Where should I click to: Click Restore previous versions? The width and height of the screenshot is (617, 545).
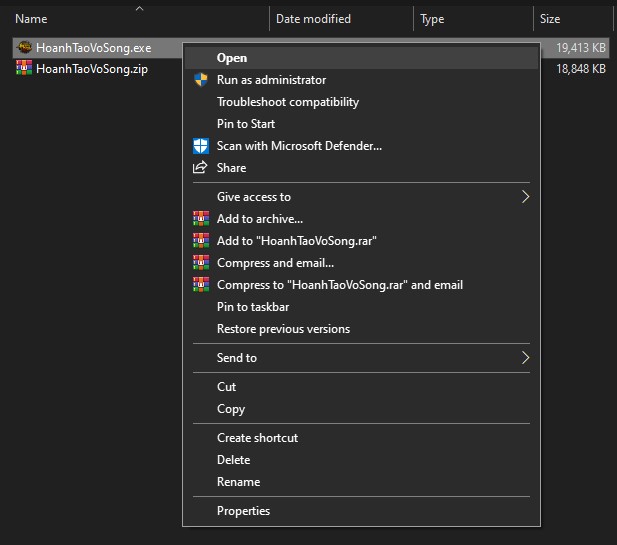283,329
